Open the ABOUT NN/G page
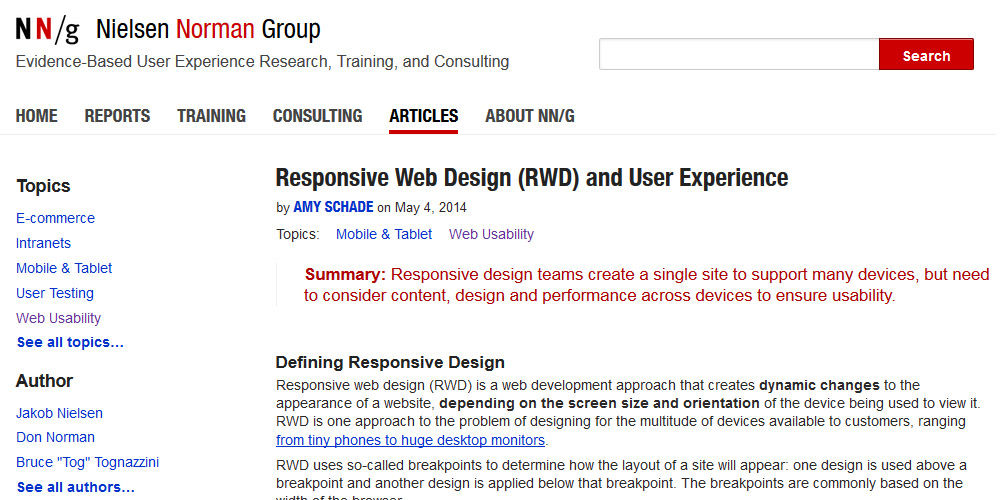The image size is (1000, 500). (x=529, y=116)
